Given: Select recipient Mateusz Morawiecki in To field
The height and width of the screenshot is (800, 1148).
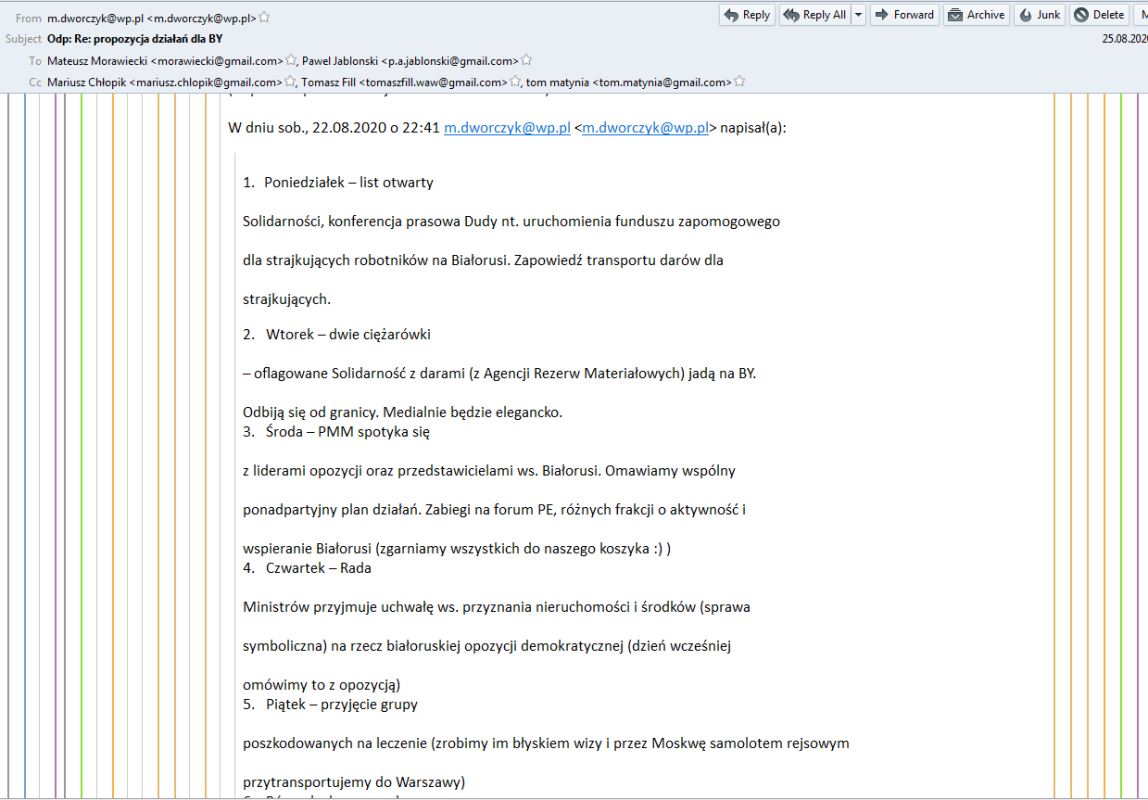Looking at the screenshot, I should 165,61.
